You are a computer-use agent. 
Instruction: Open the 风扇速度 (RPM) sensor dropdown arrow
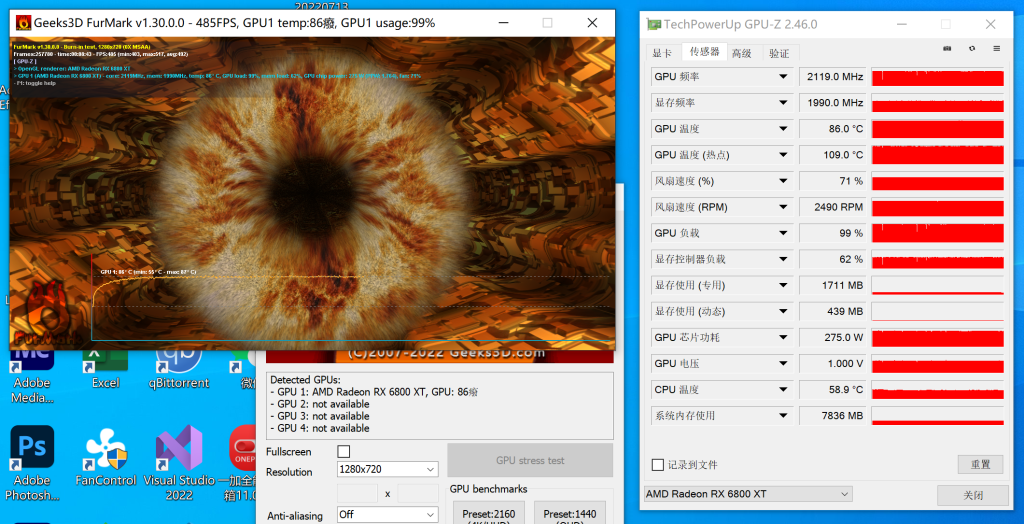[783, 207]
